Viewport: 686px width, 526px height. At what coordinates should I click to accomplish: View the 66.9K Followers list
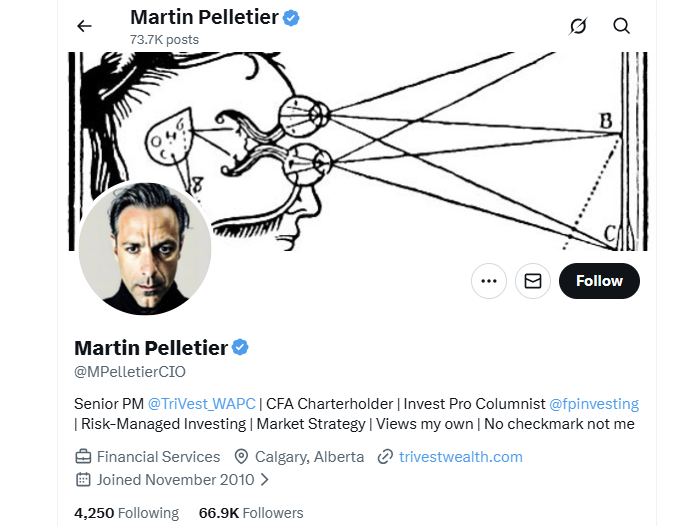[250, 513]
